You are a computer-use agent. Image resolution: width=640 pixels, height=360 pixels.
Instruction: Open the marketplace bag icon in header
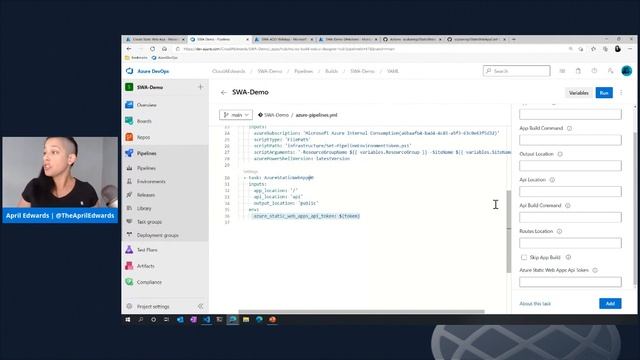click(578, 71)
